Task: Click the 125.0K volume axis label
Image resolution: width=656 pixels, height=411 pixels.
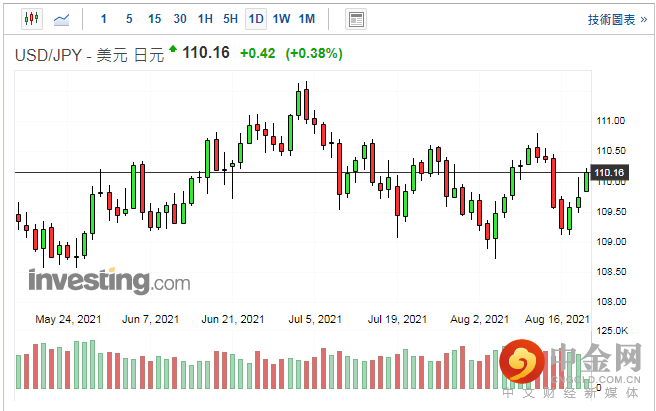Action: [x=611, y=332]
